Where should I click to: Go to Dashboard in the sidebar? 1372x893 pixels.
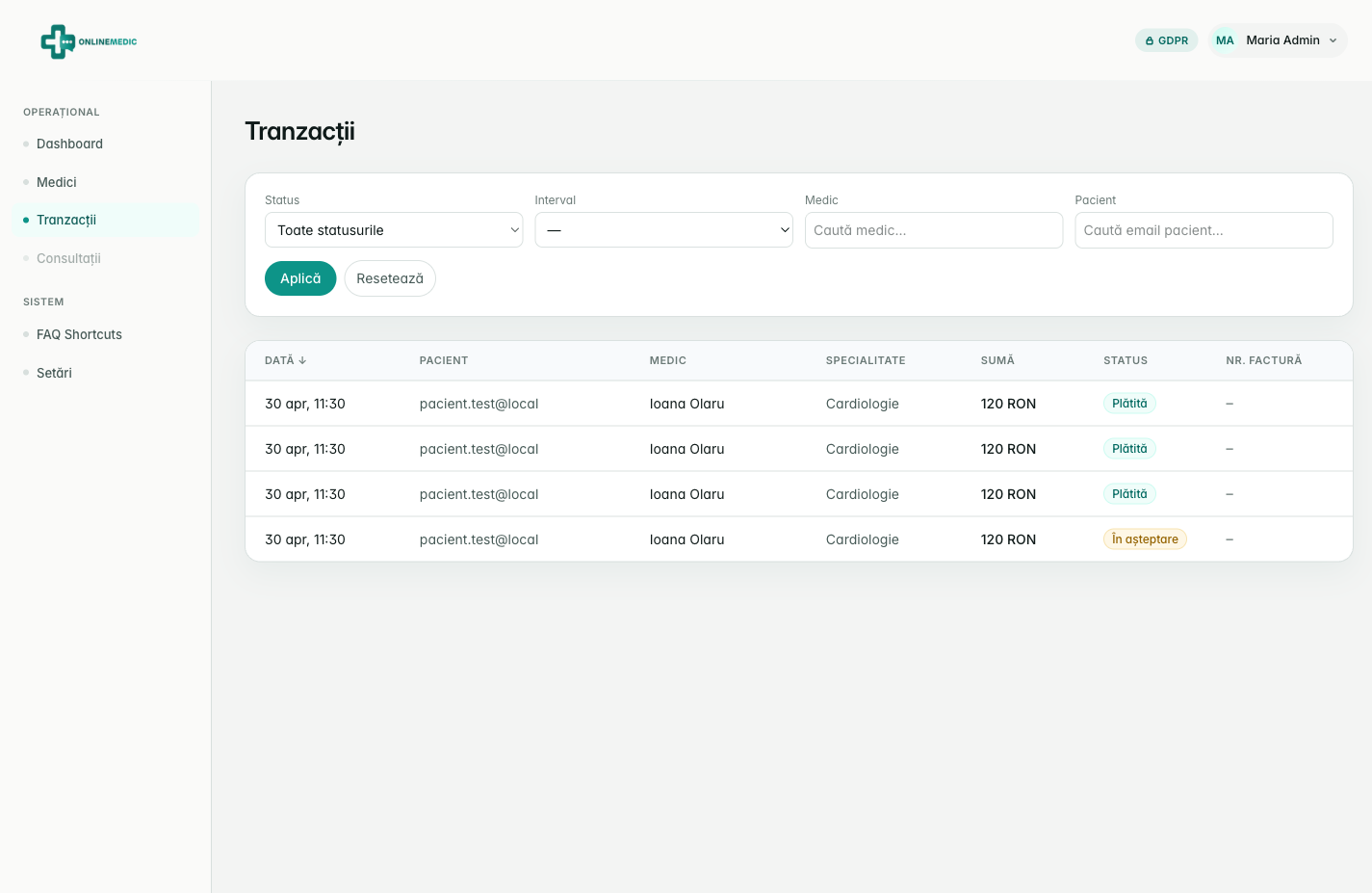[69, 144]
